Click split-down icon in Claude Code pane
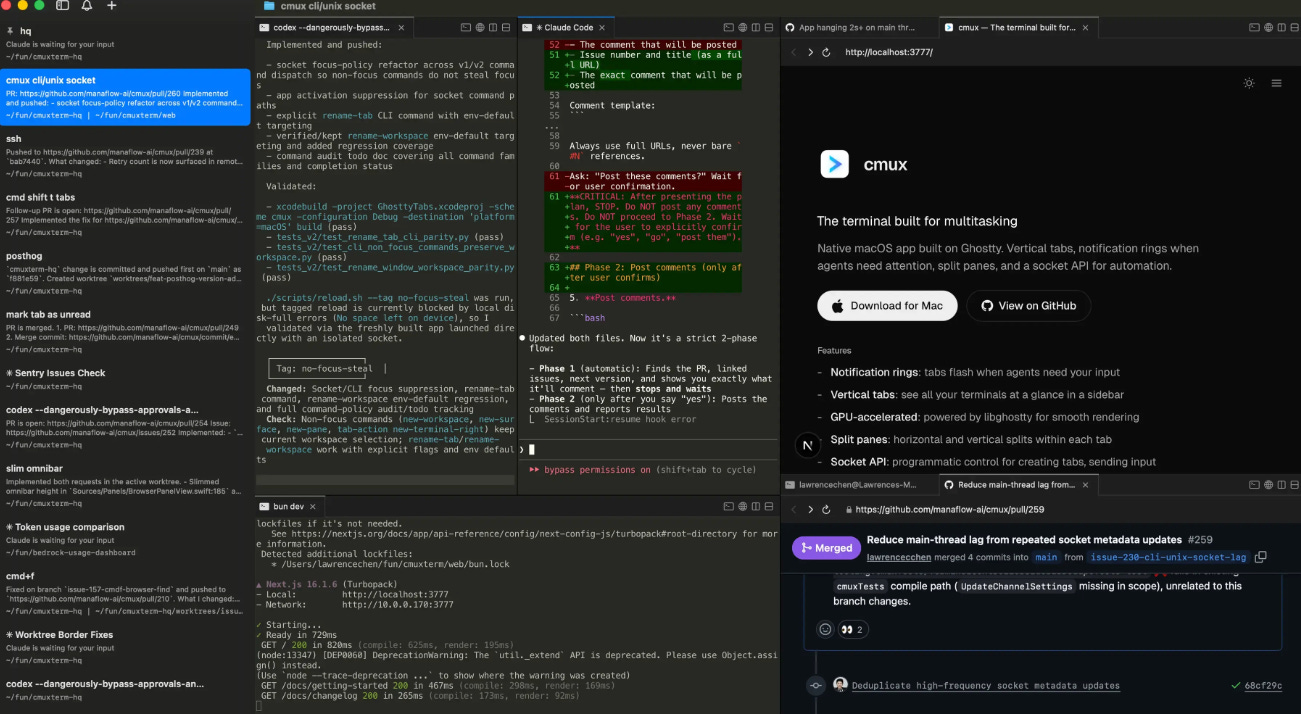This screenshot has height=714, width=1301. (x=769, y=28)
